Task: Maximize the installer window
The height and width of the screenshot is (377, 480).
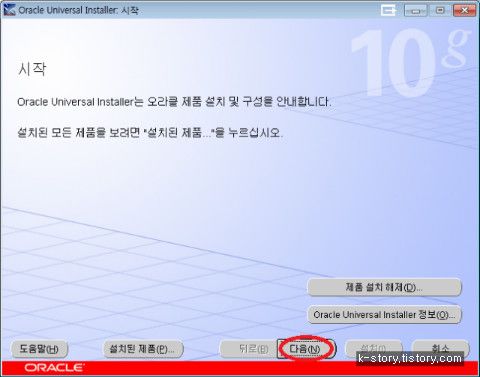Action: click(440, 10)
